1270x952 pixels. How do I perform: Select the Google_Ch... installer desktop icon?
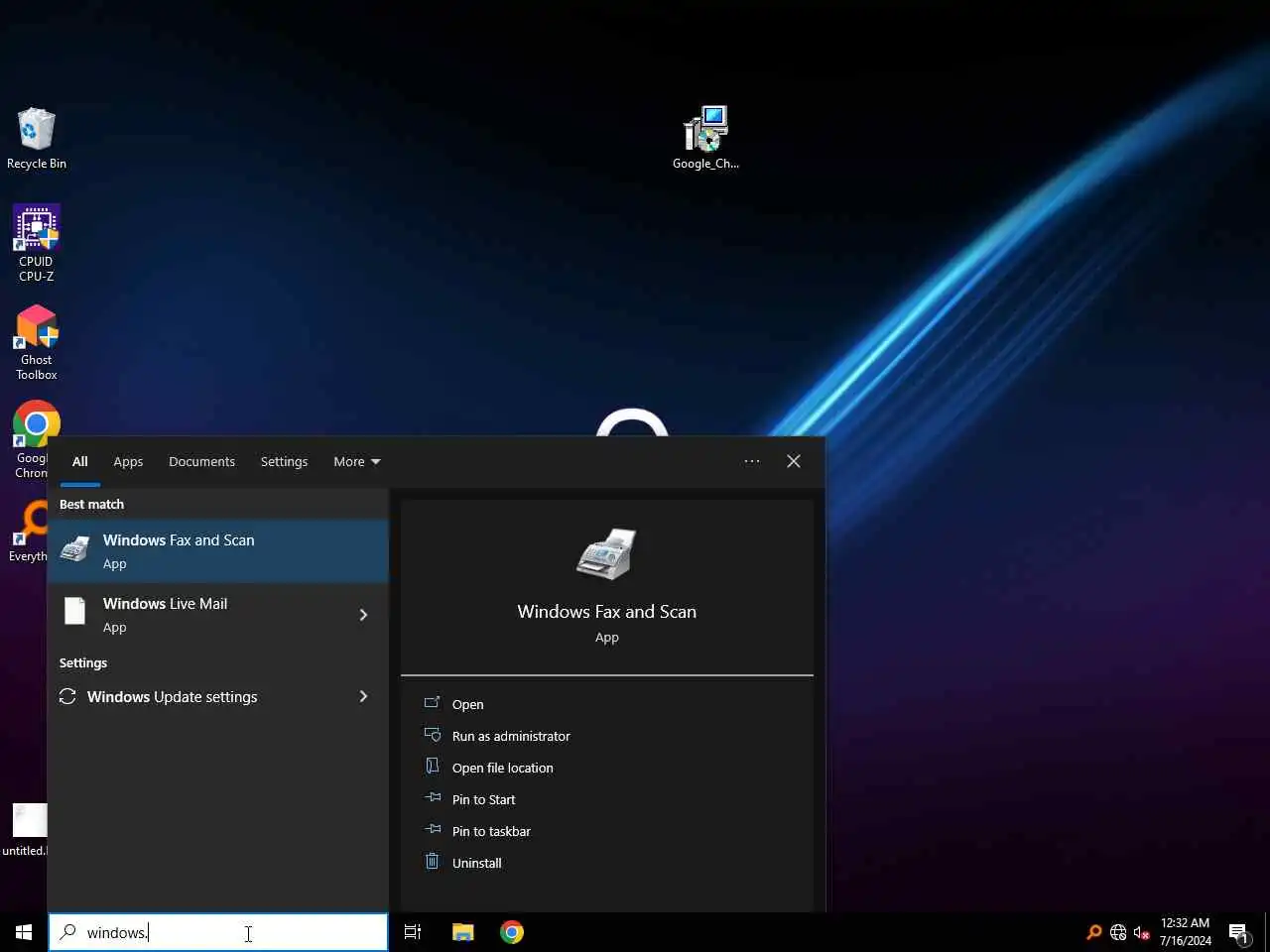(705, 138)
